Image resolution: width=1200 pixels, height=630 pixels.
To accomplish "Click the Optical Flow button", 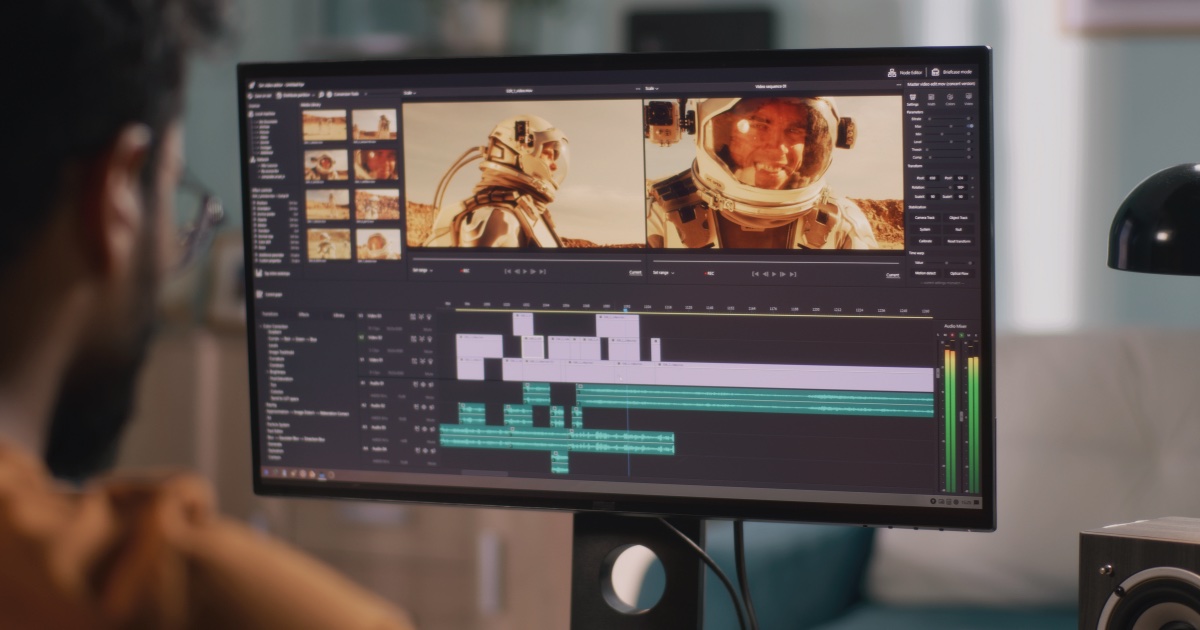I will pos(958,273).
